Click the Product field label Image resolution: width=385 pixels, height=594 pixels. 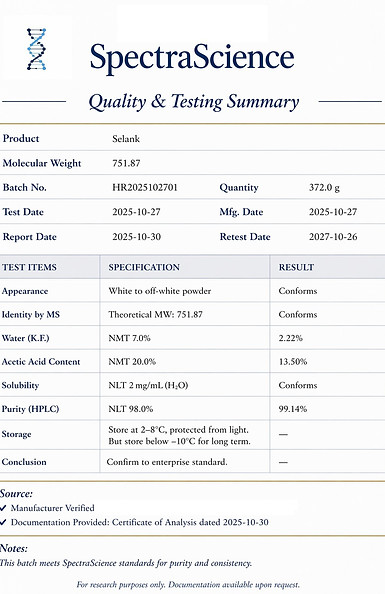pyautogui.click(x=21, y=139)
